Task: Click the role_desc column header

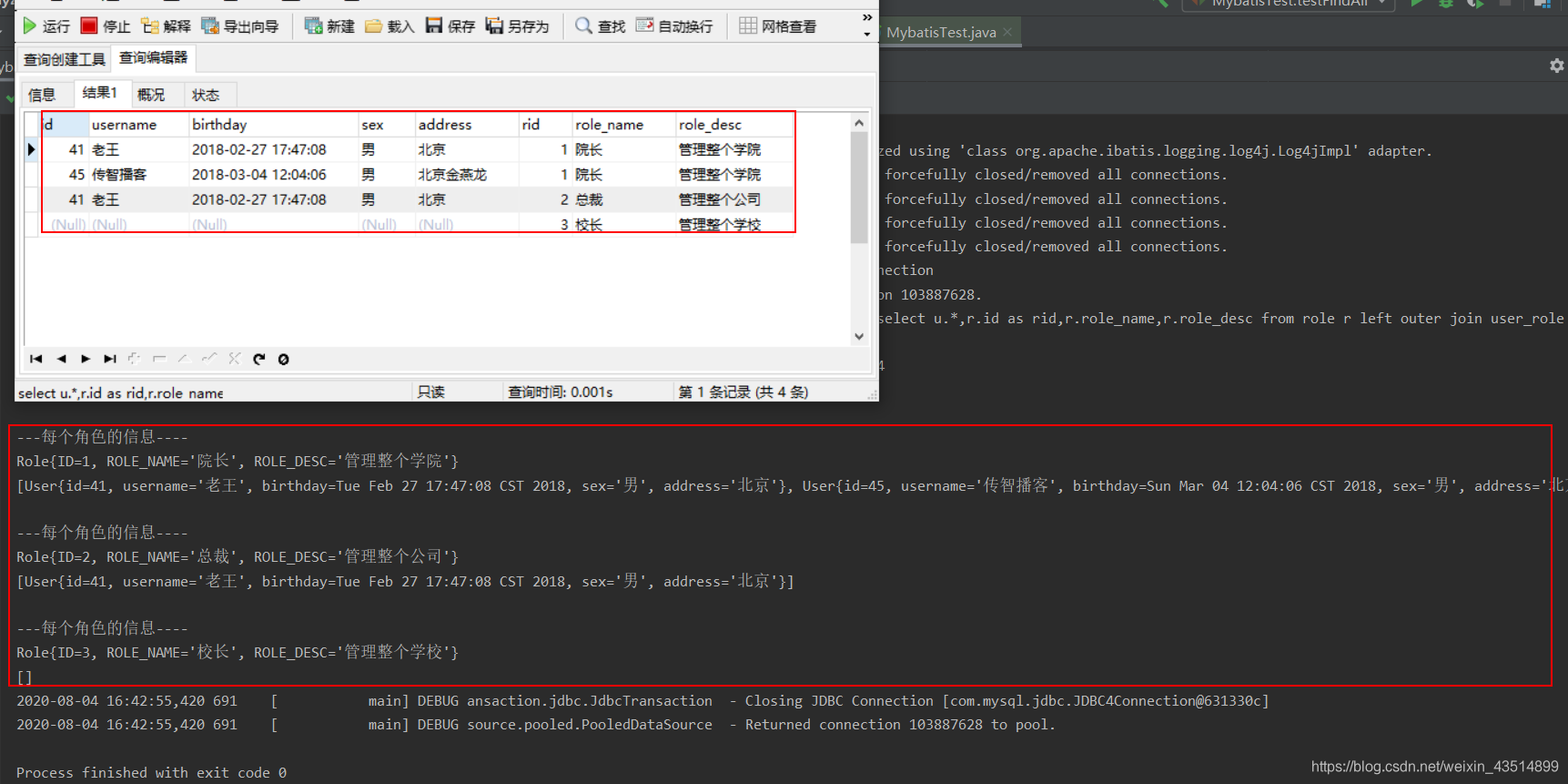Action: [735, 125]
